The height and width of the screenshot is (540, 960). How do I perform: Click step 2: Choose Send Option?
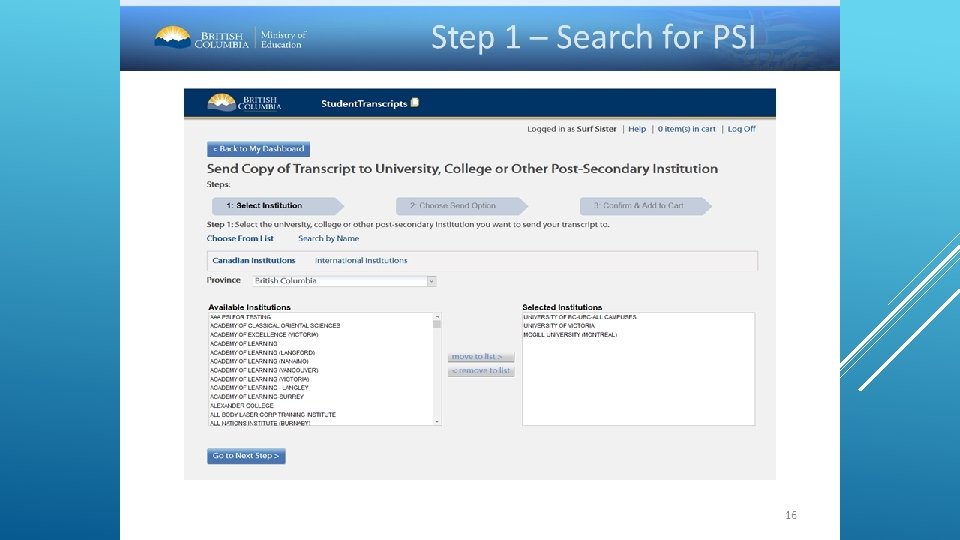click(461, 206)
